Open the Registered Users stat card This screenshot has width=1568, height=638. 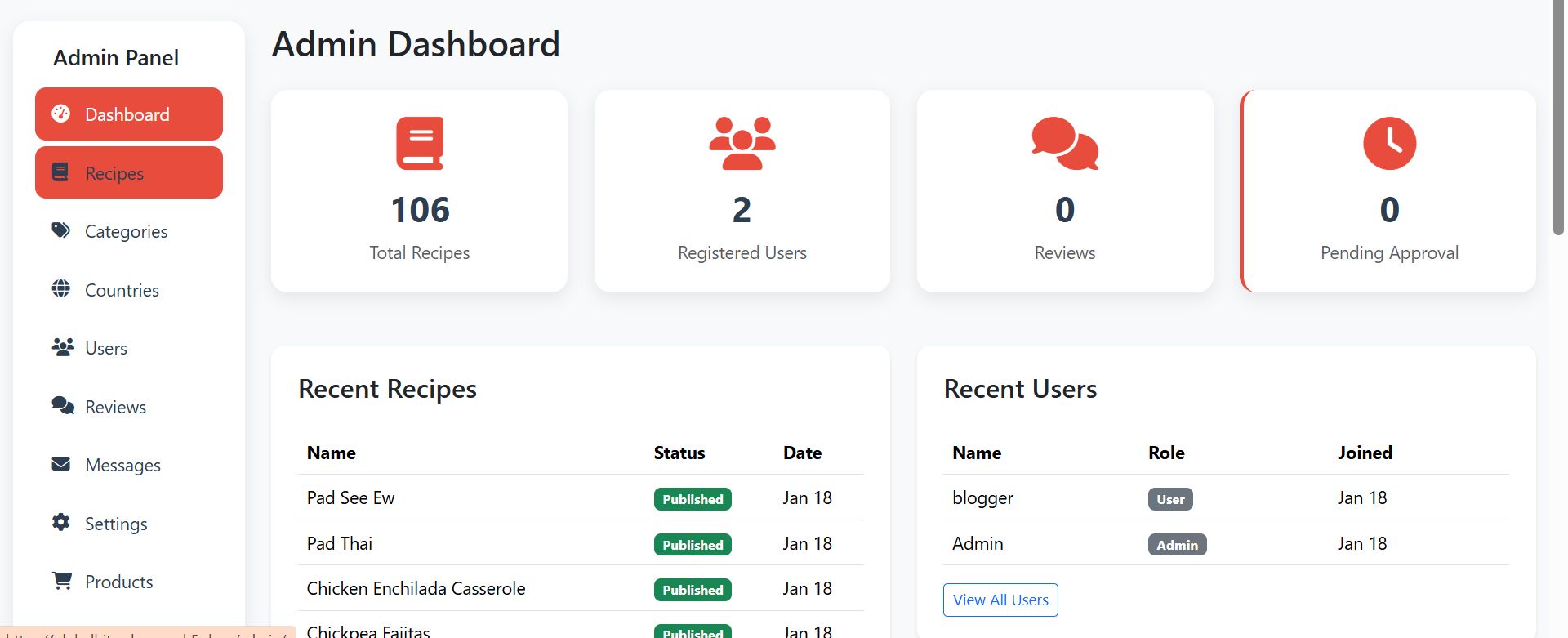(742, 191)
